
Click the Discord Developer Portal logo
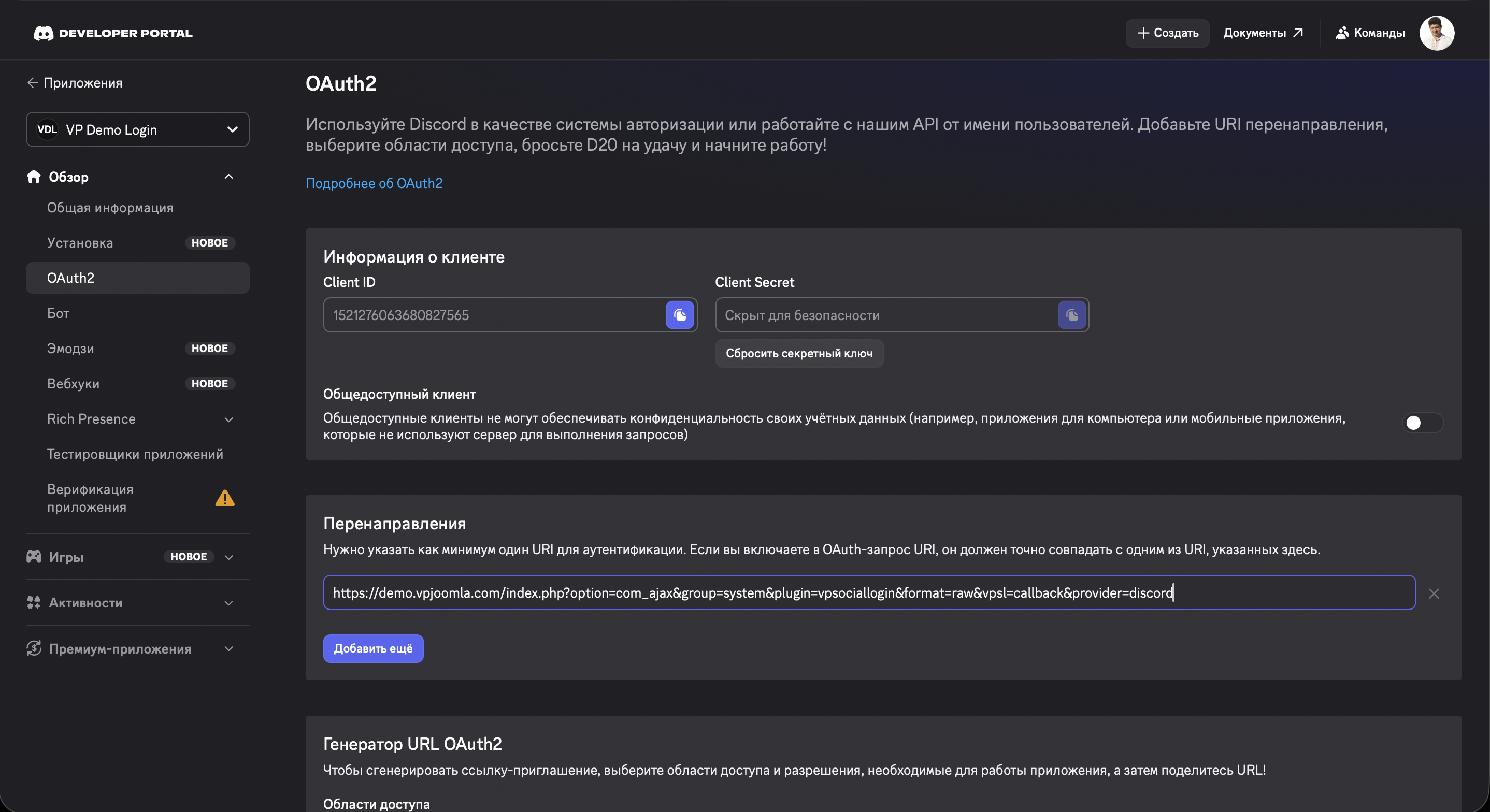(x=113, y=33)
